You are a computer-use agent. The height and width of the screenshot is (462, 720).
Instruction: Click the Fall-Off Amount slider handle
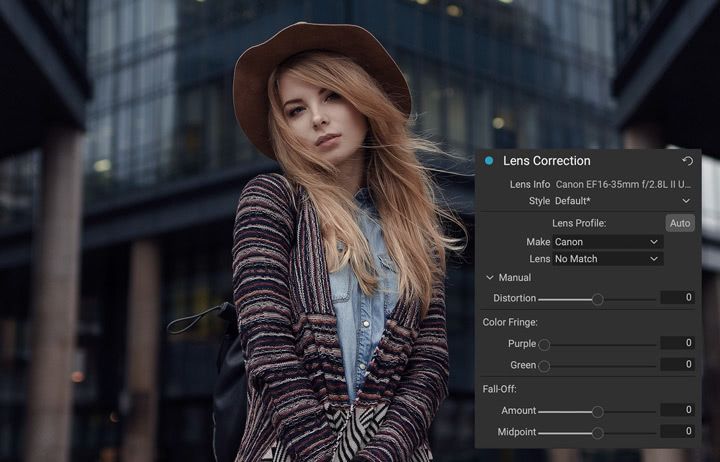597,411
